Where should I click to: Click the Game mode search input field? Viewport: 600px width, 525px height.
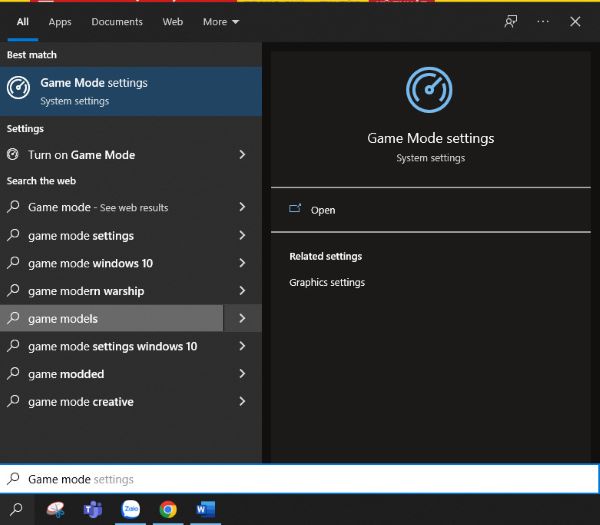[299, 479]
